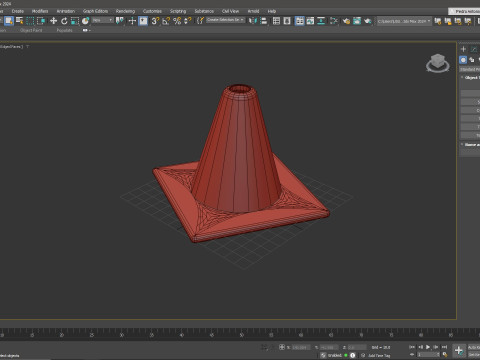
Task: Select the Shapes category in the Command Panel
Action: (472, 60)
